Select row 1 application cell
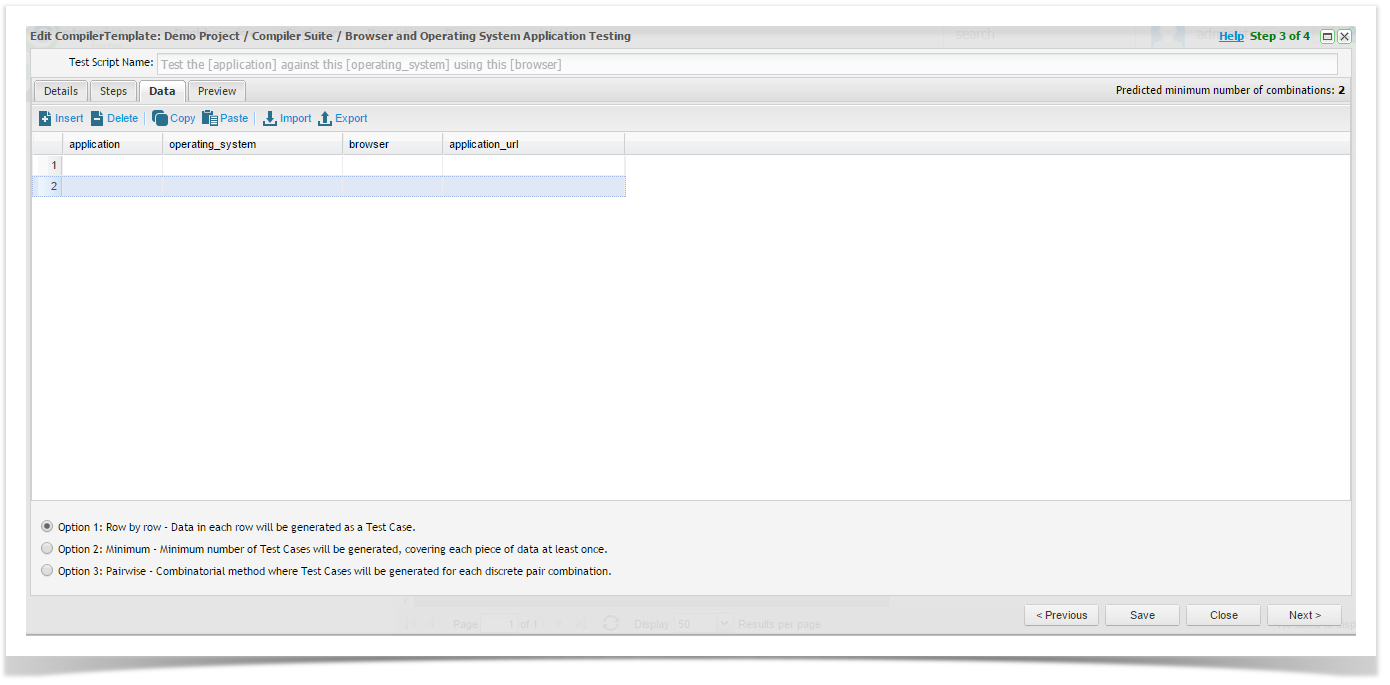 pos(112,165)
